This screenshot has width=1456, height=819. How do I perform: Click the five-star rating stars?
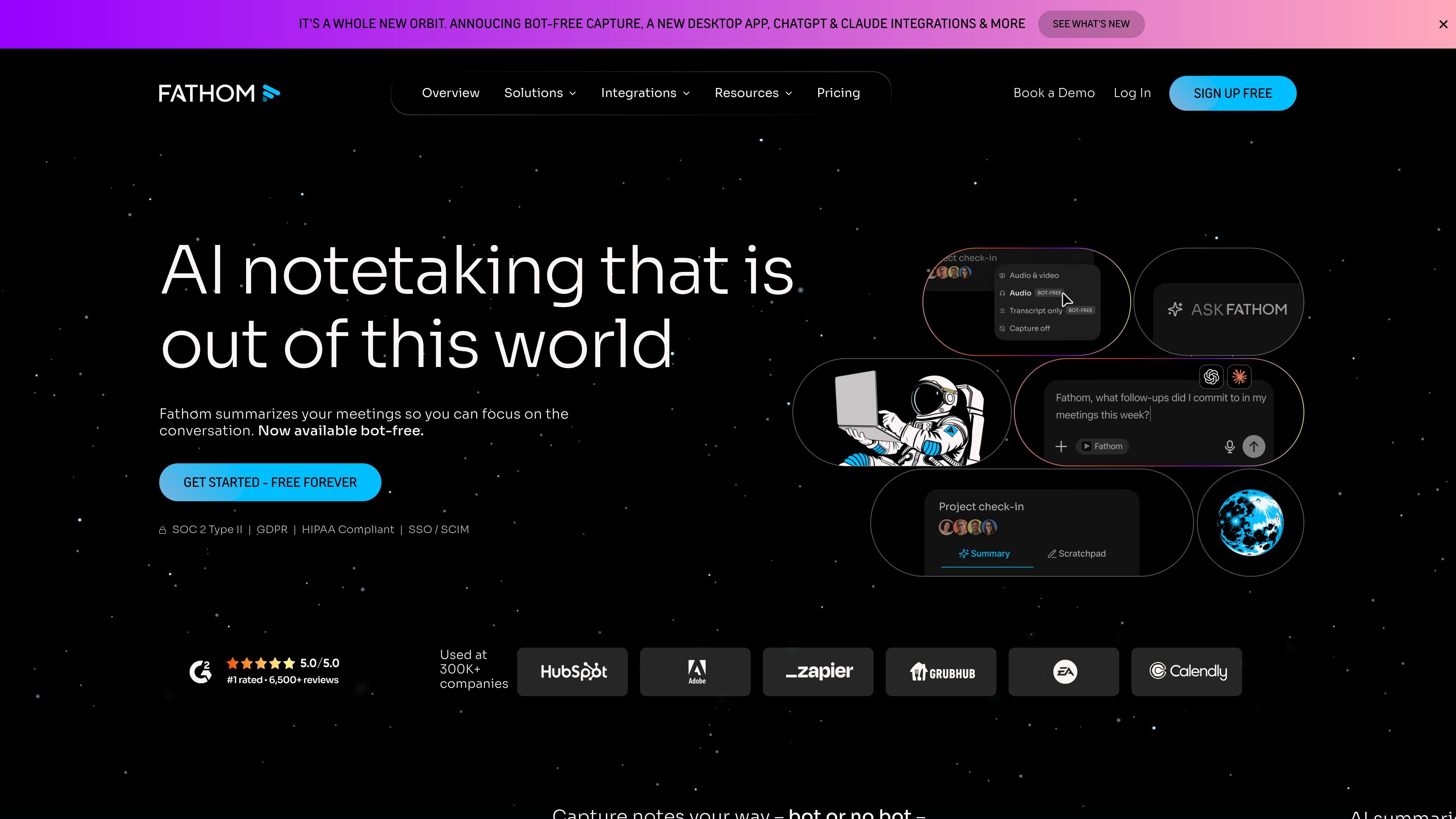(x=260, y=663)
